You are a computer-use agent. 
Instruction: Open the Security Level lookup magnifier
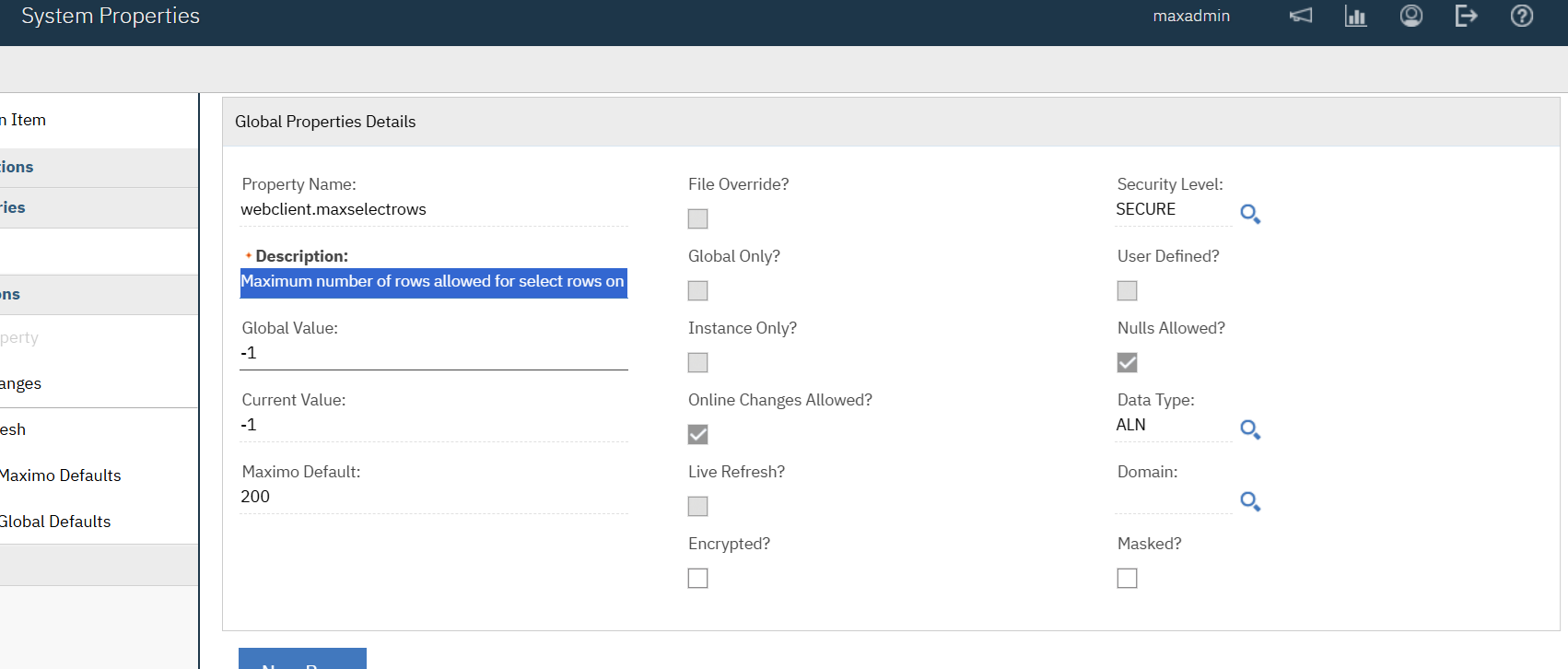click(x=1249, y=214)
